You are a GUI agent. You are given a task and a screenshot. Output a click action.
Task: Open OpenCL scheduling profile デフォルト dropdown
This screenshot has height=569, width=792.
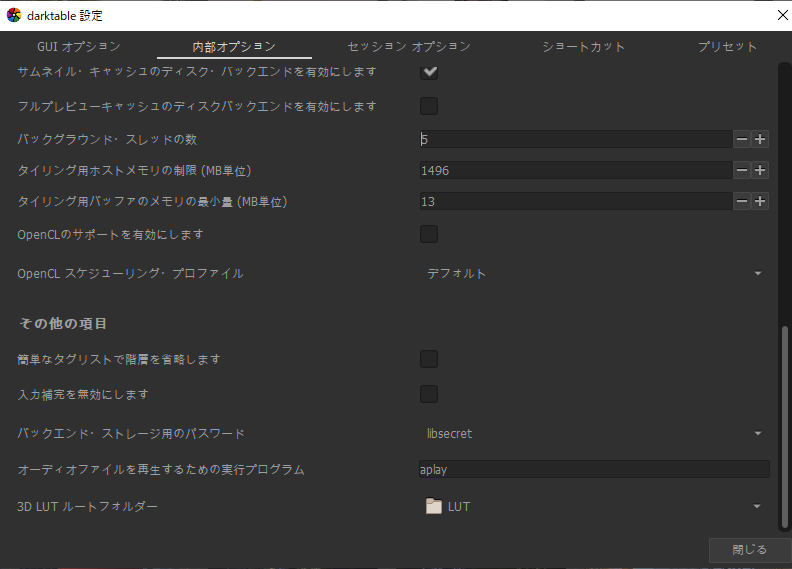[594, 273]
